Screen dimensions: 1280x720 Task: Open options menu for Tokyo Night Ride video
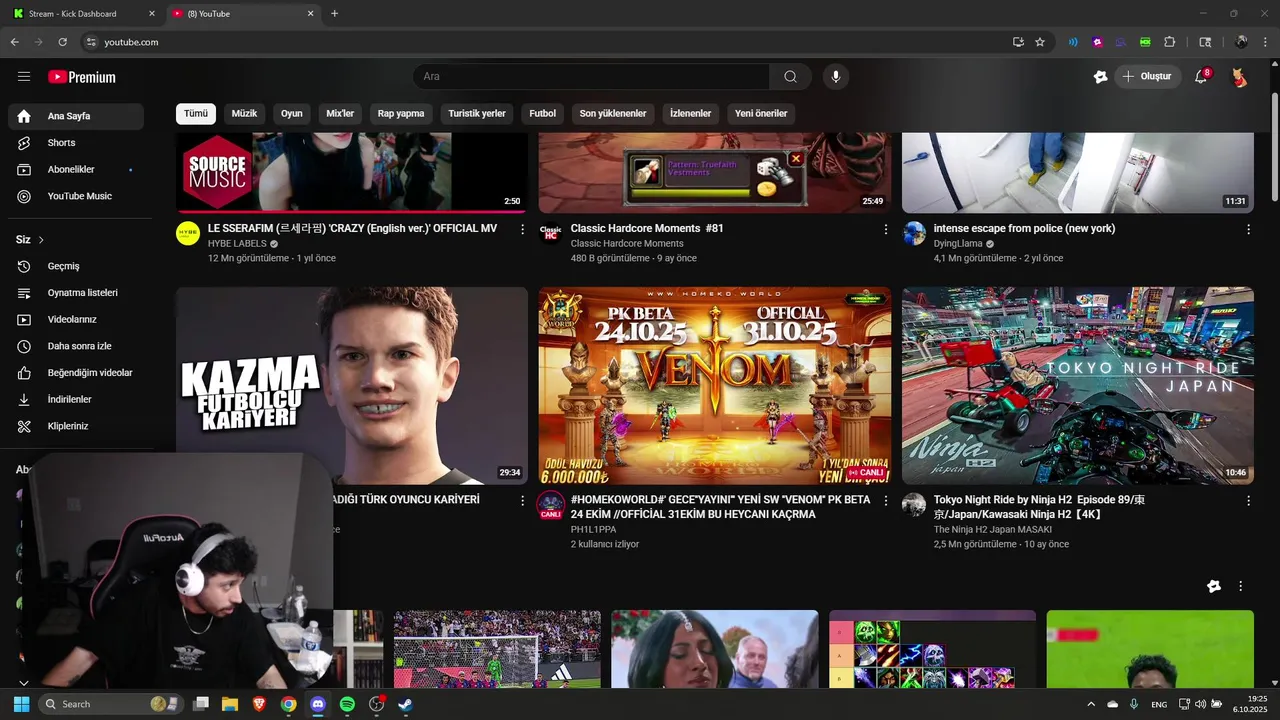click(x=1248, y=500)
